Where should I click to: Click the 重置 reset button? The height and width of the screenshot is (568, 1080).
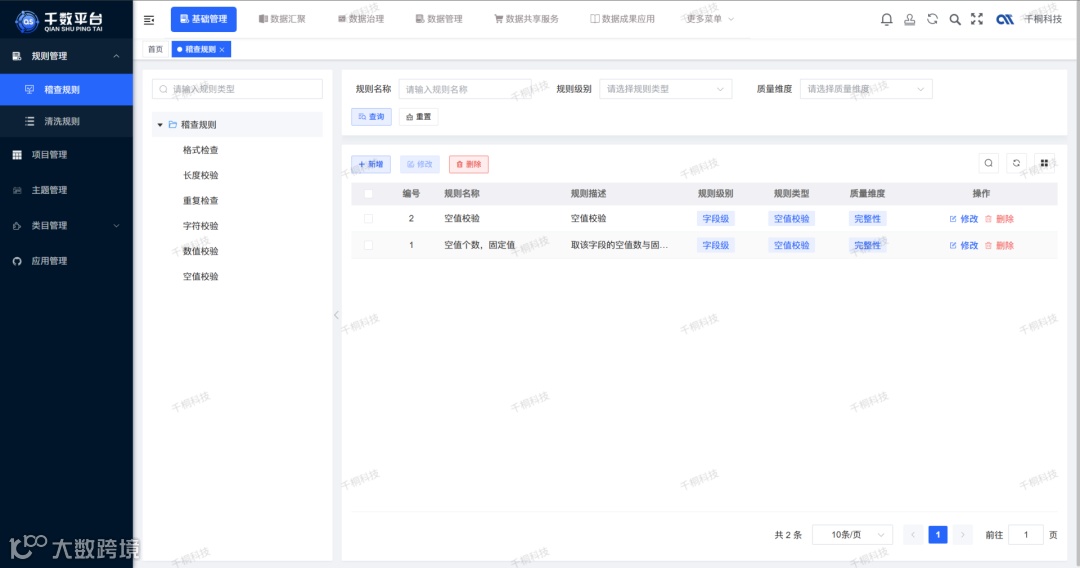pyautogui.click(x=418, y=117)
